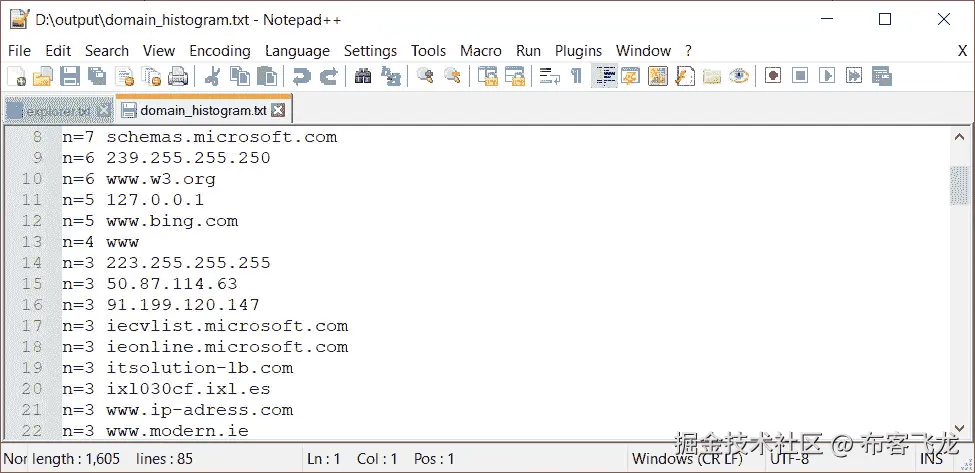Click the Print toolbar icon
Screen dimensions: 975x473
tap(178, 76)
